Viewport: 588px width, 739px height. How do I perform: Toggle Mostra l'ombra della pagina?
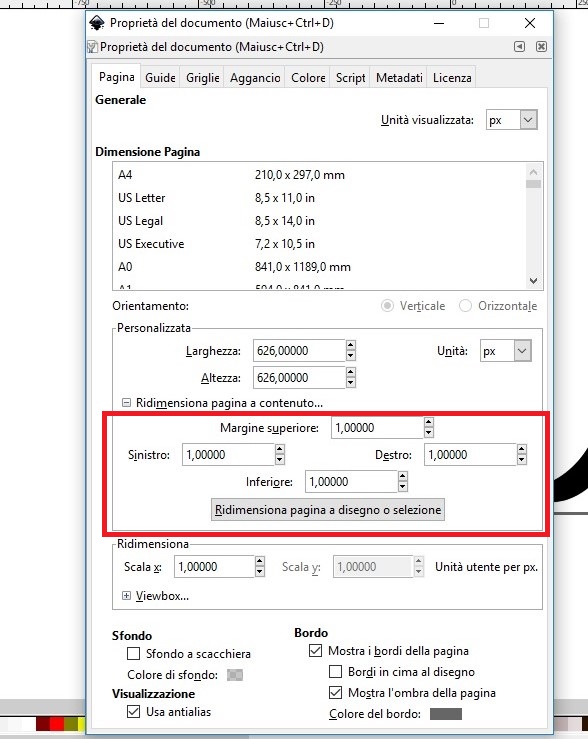click(335, 693)
